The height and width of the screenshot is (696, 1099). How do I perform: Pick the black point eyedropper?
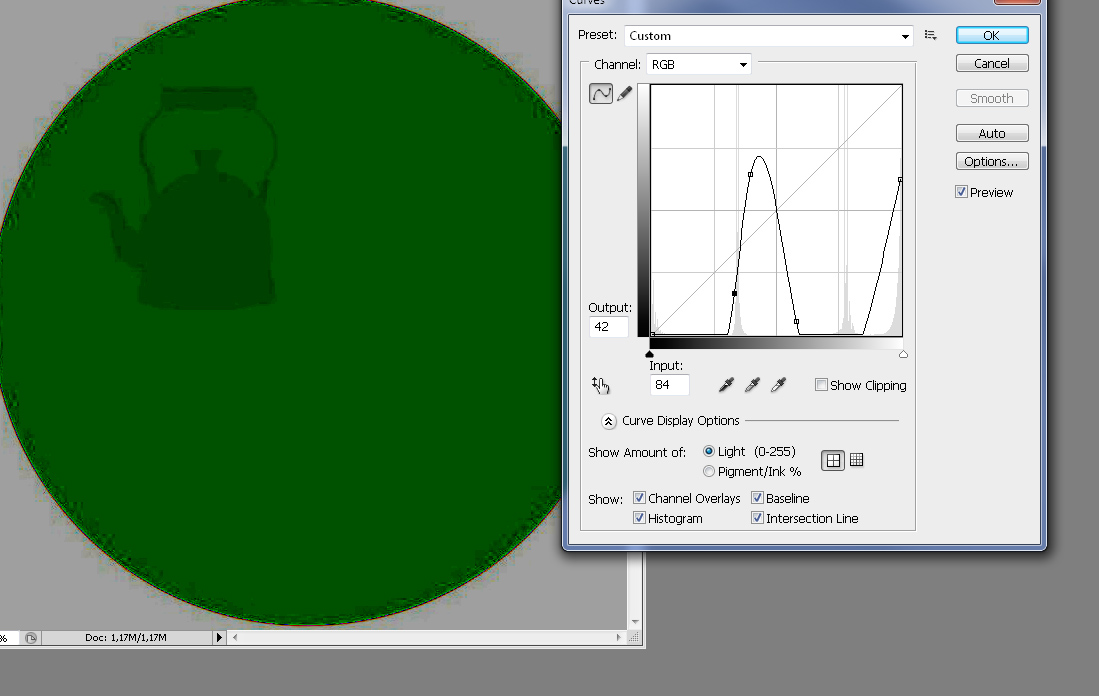pyautogui.click(x=726, y=385)
